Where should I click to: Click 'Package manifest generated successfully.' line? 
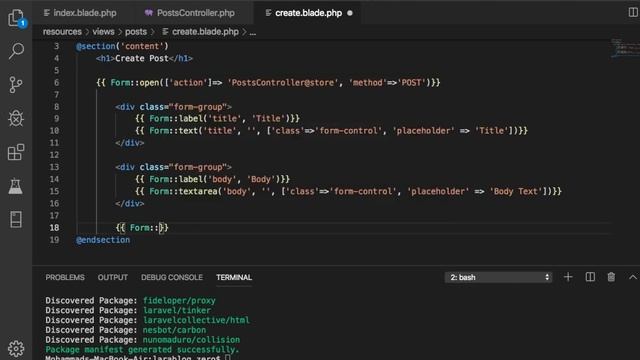coord(142,350)
